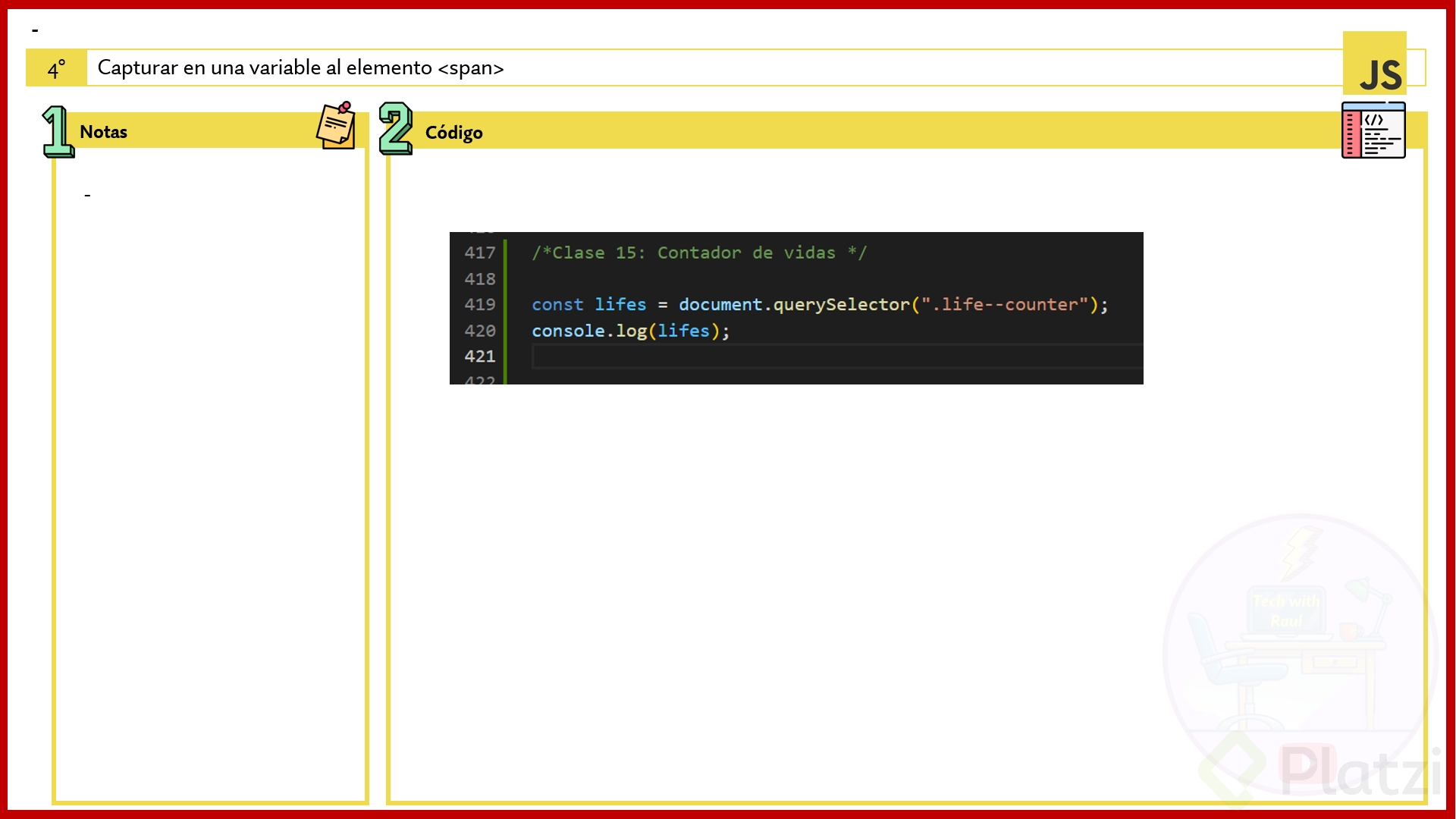Image resolution: width=1456 pixels, height=819 pixels.
Task: Click line number 421 in the code
Action: pyautogui.click(x=480, y=356)
